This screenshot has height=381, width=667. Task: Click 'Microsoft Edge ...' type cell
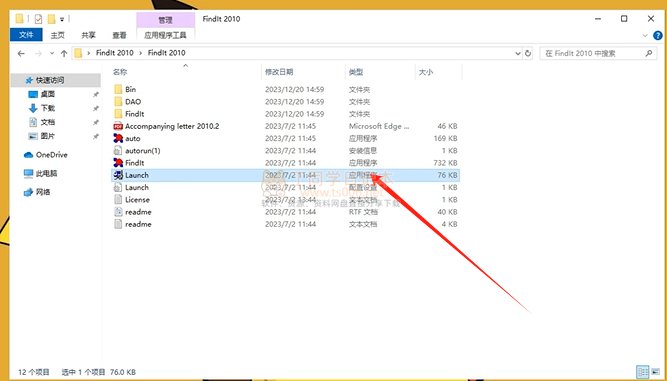(379, 126)
